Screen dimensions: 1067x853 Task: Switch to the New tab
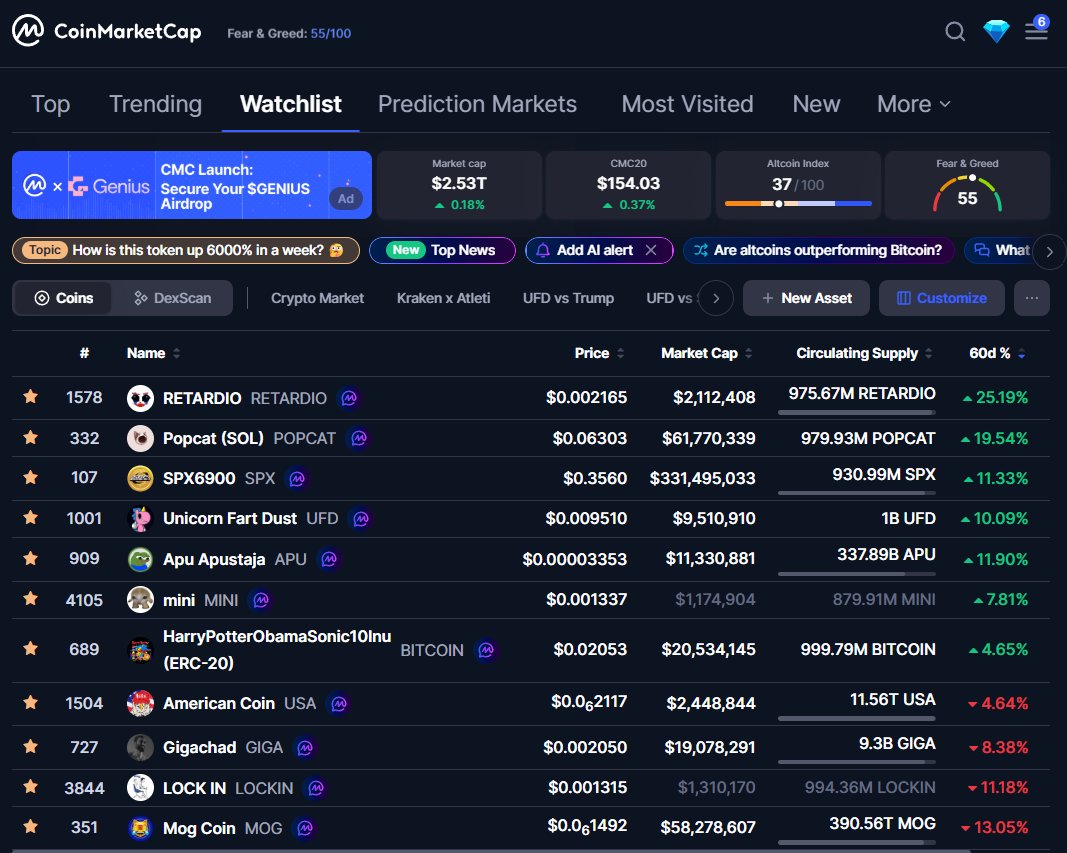tap(816, 104)
